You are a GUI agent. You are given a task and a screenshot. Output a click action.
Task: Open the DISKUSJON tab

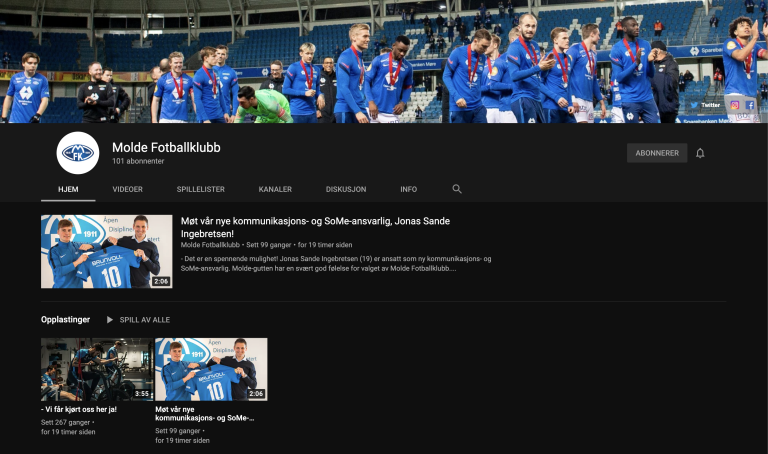pos(346,189)
